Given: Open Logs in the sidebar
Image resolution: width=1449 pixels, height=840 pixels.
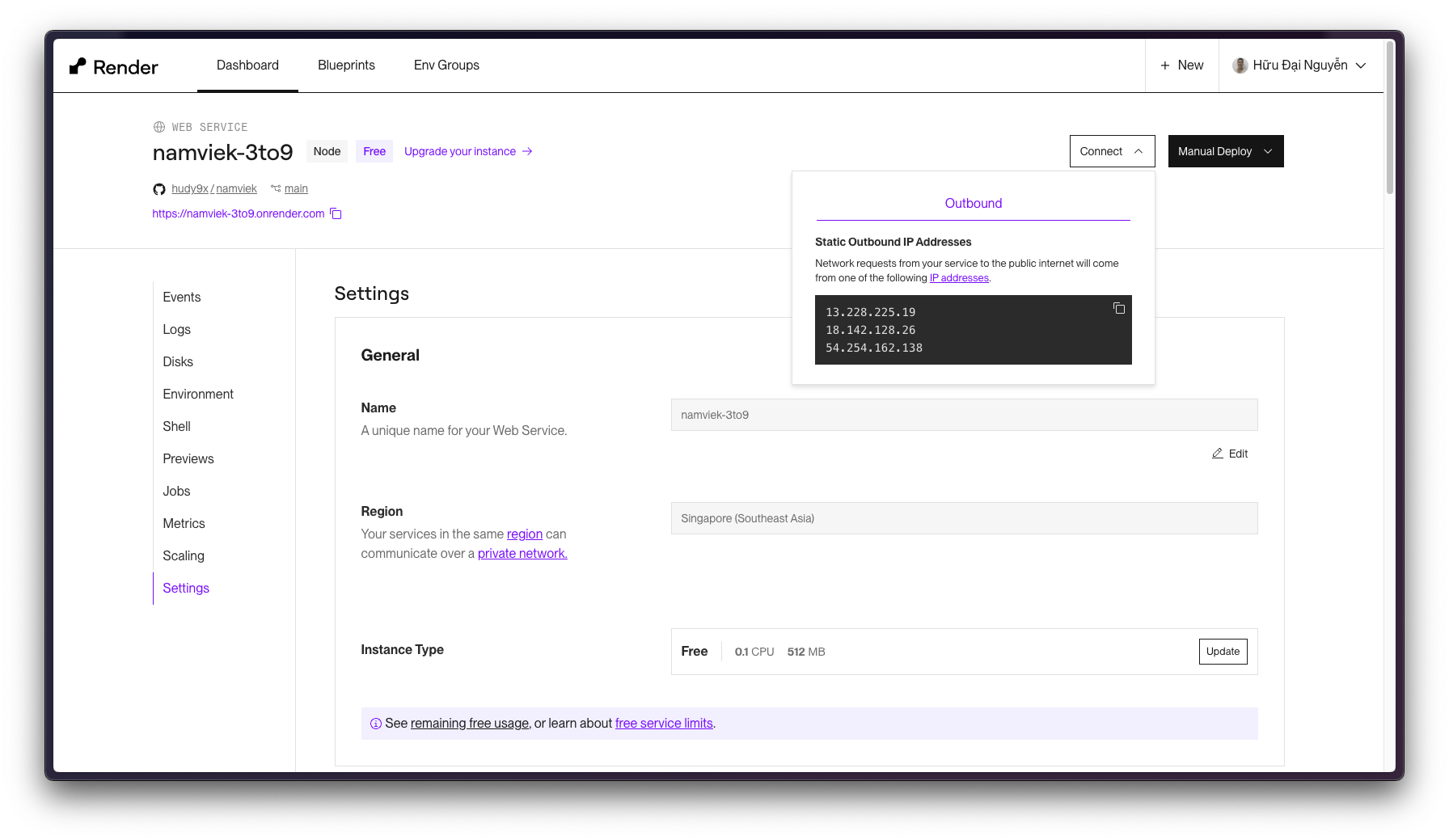Looking at the screenshot, I should click(176, 330).
